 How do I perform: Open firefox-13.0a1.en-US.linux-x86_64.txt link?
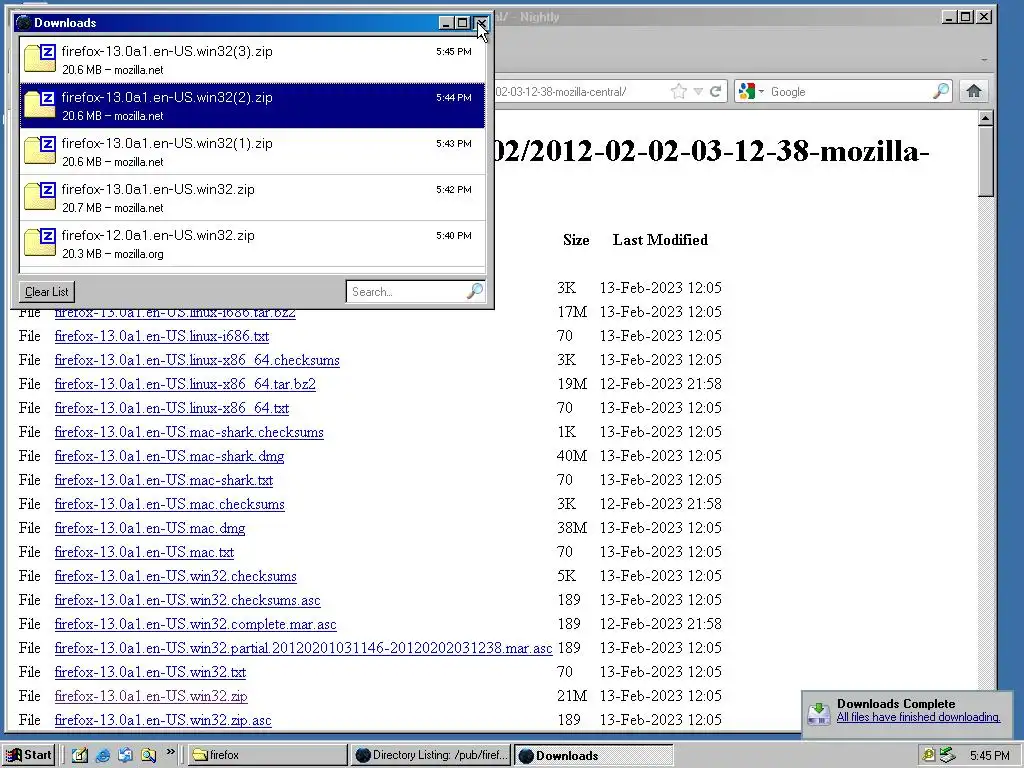click(171, 408)
